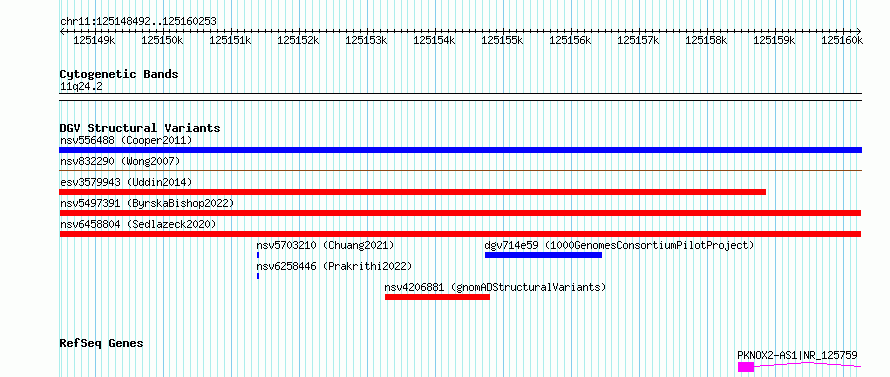Open variant nsv832290 (Wong2007) label
This screenshot has height=377, width=890.
(x=120, y=161)
